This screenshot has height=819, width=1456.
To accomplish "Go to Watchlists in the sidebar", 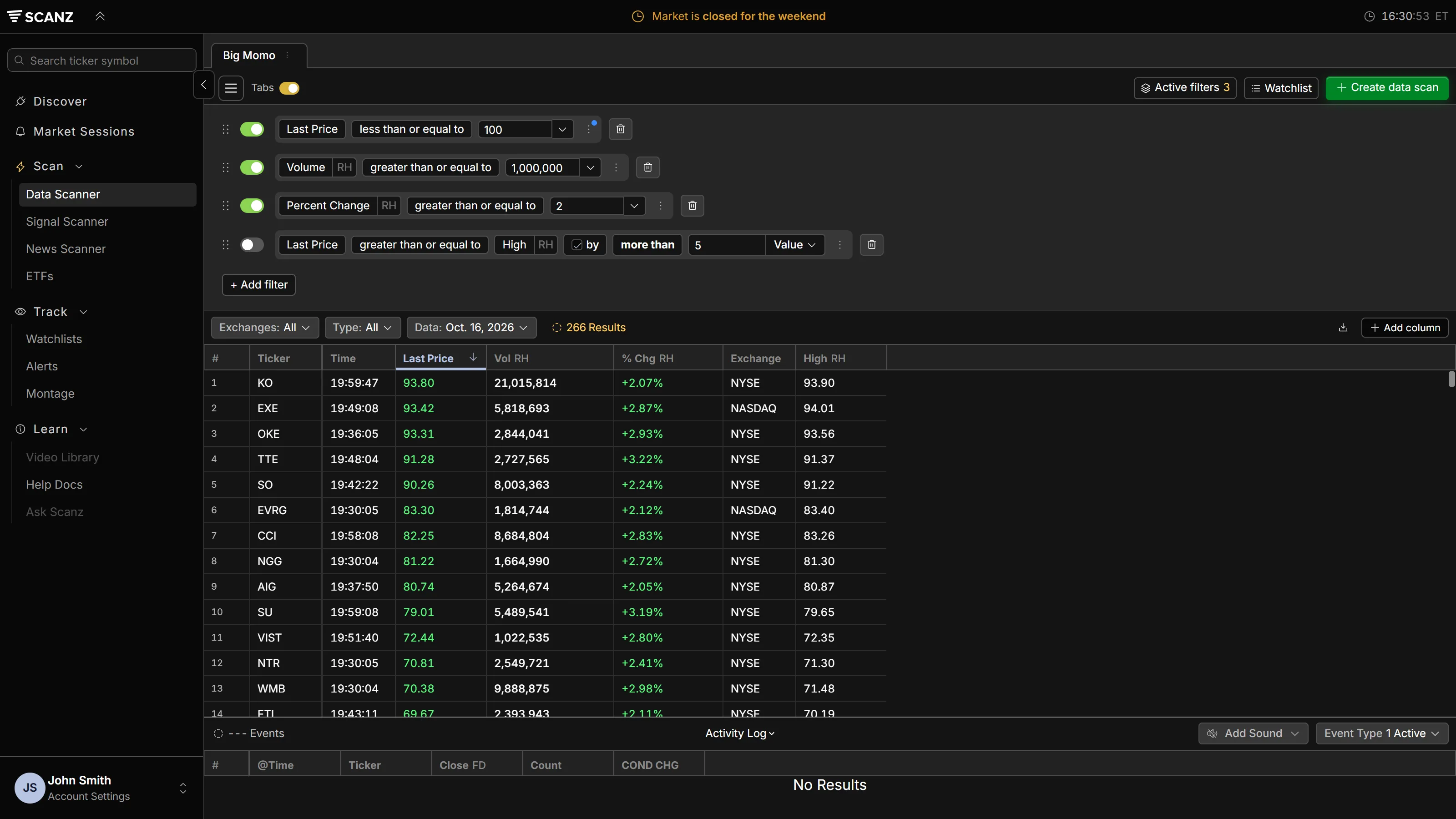I will 54,339.
